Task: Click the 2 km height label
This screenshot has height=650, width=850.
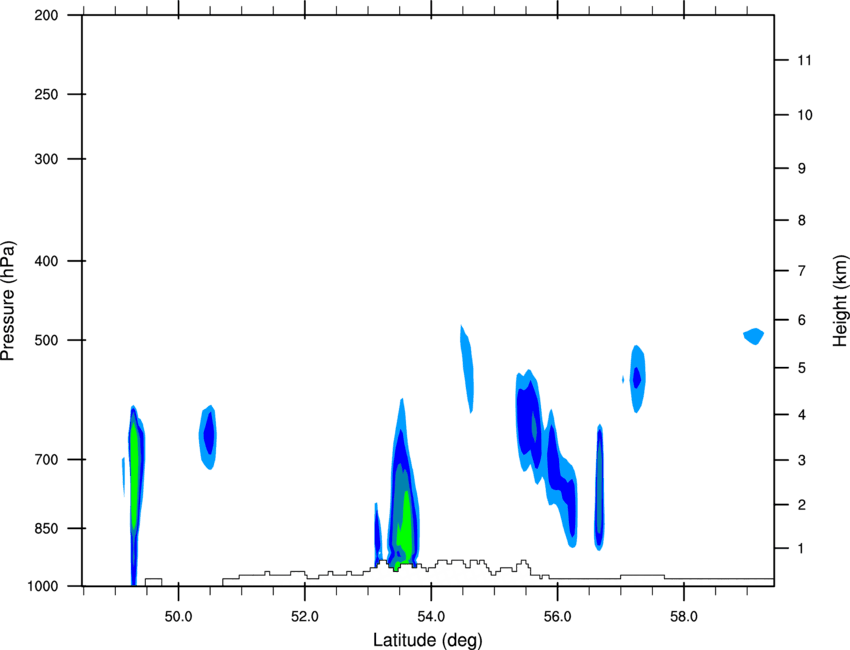Action: [801, 505]
